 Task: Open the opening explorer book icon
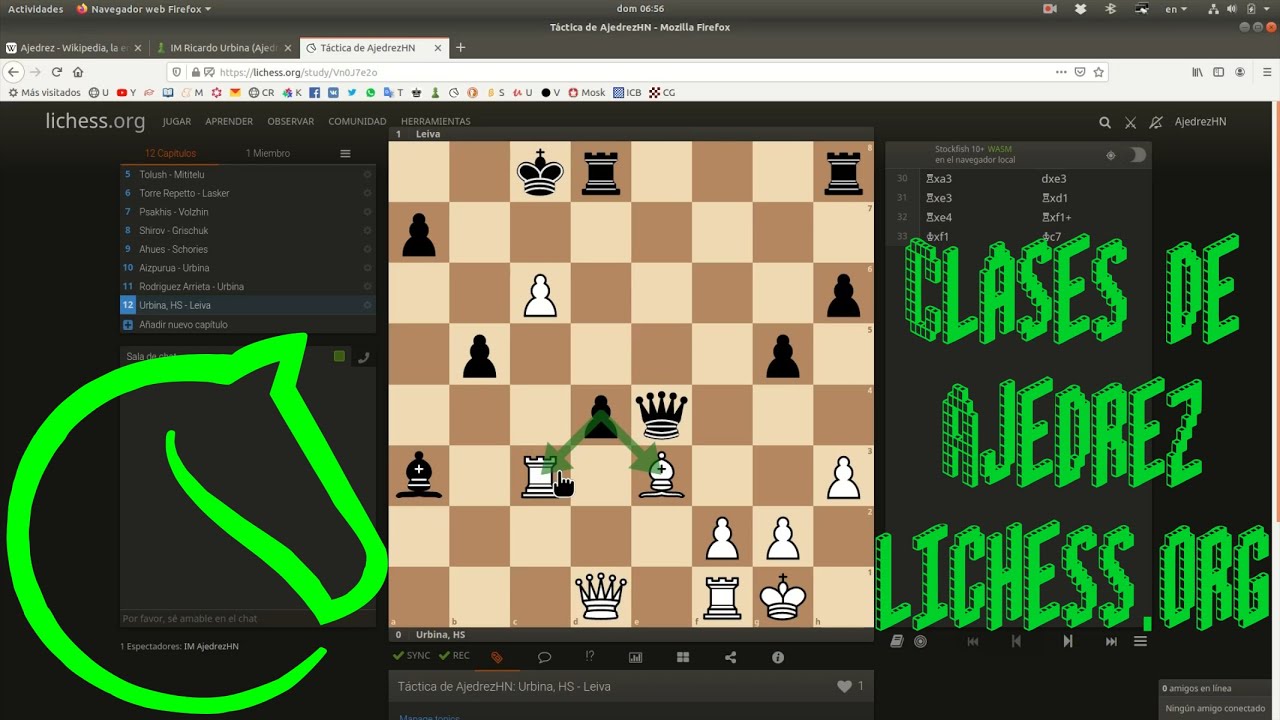tap(896, 641)
